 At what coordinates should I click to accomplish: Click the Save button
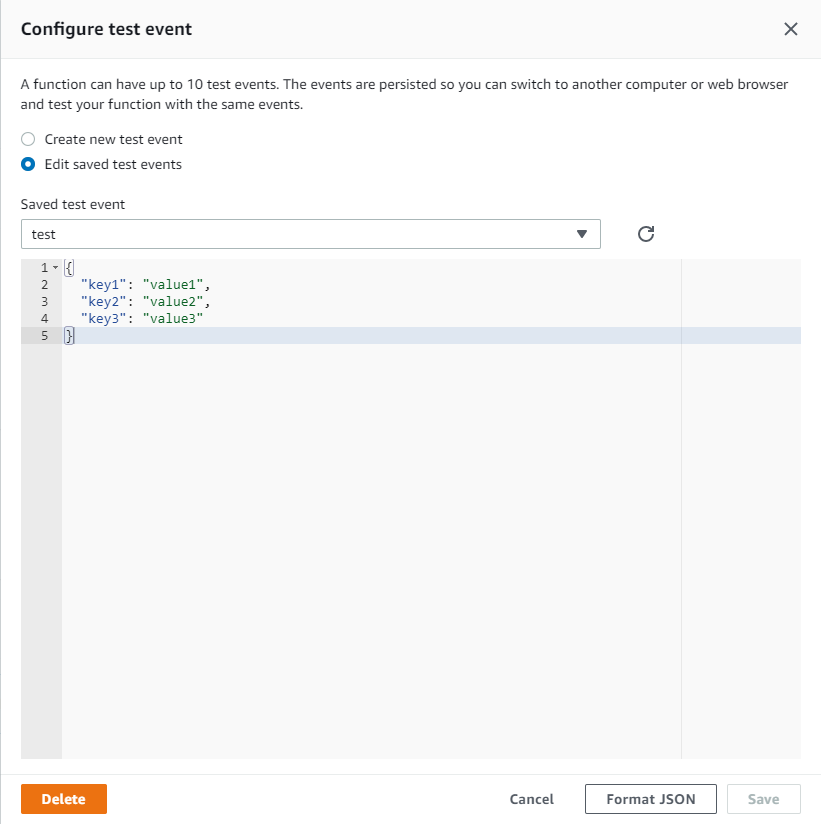click(x=763, y=798)
